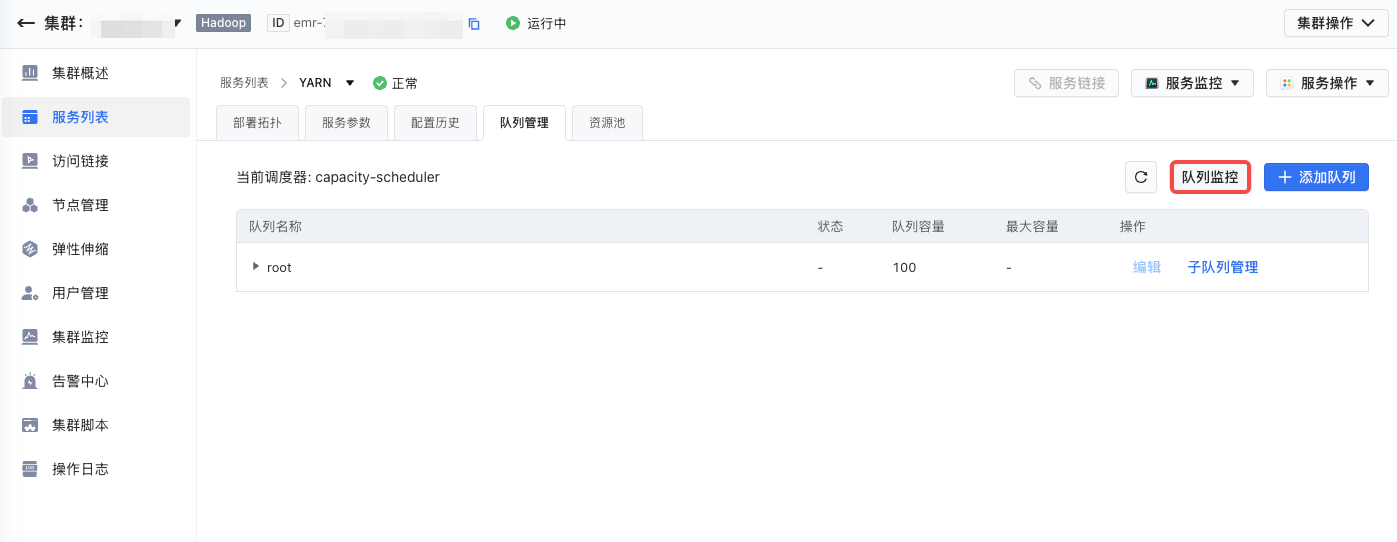This screenshot has height=542, width=1397.
Task: Click the 队列容量 column header
Action: [918, 226]
